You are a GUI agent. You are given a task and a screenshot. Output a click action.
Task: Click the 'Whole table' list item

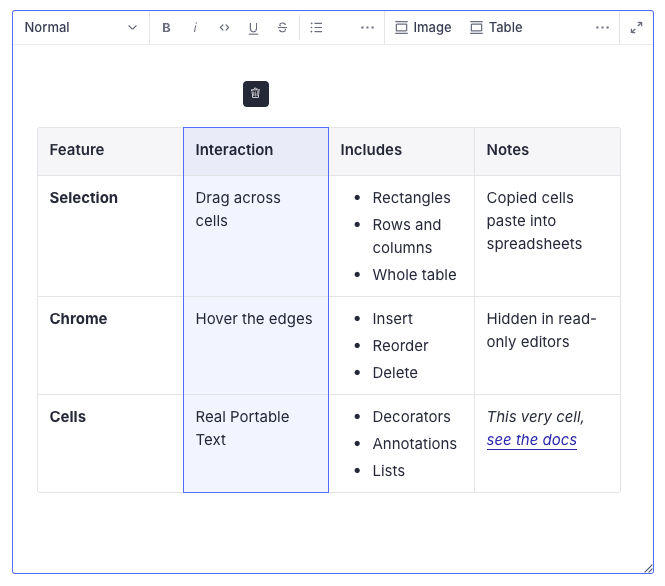[414, 275]
